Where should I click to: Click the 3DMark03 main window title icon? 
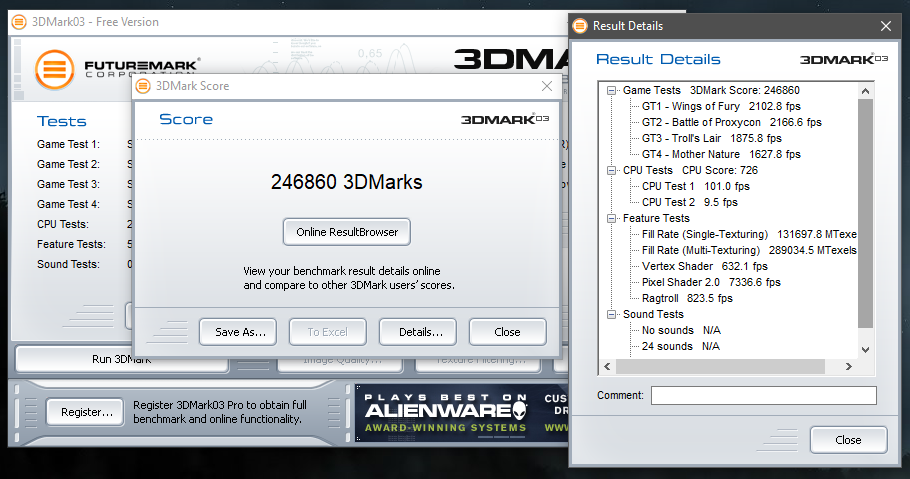(19, 22)
